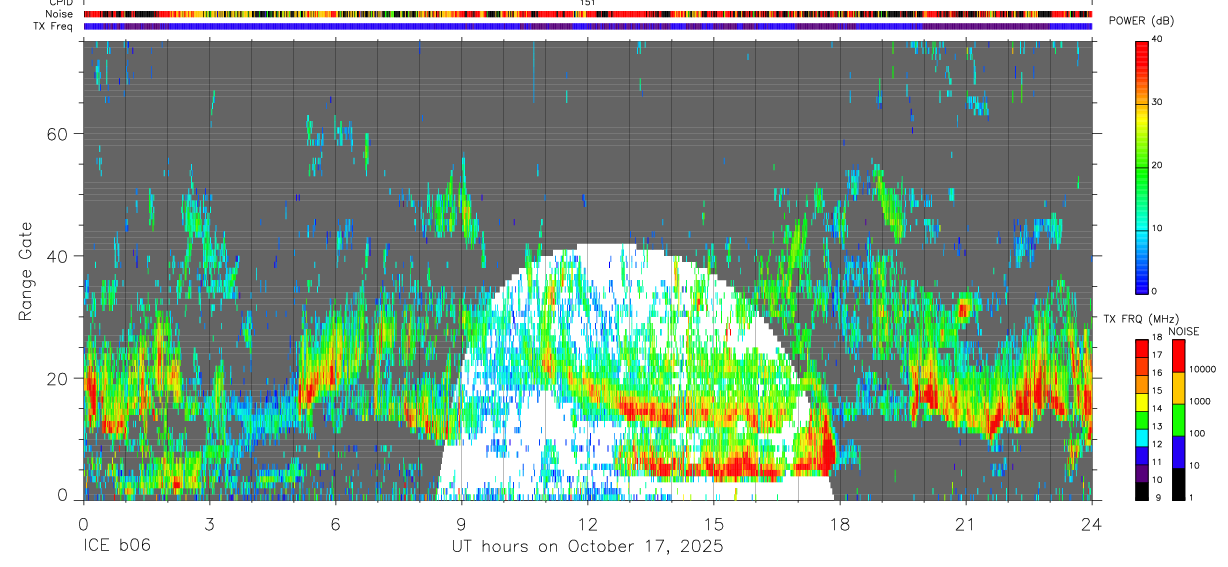Click the cyan segment of TX FRQ colorbar
1228x567 pixels.
coord(1141,438)
